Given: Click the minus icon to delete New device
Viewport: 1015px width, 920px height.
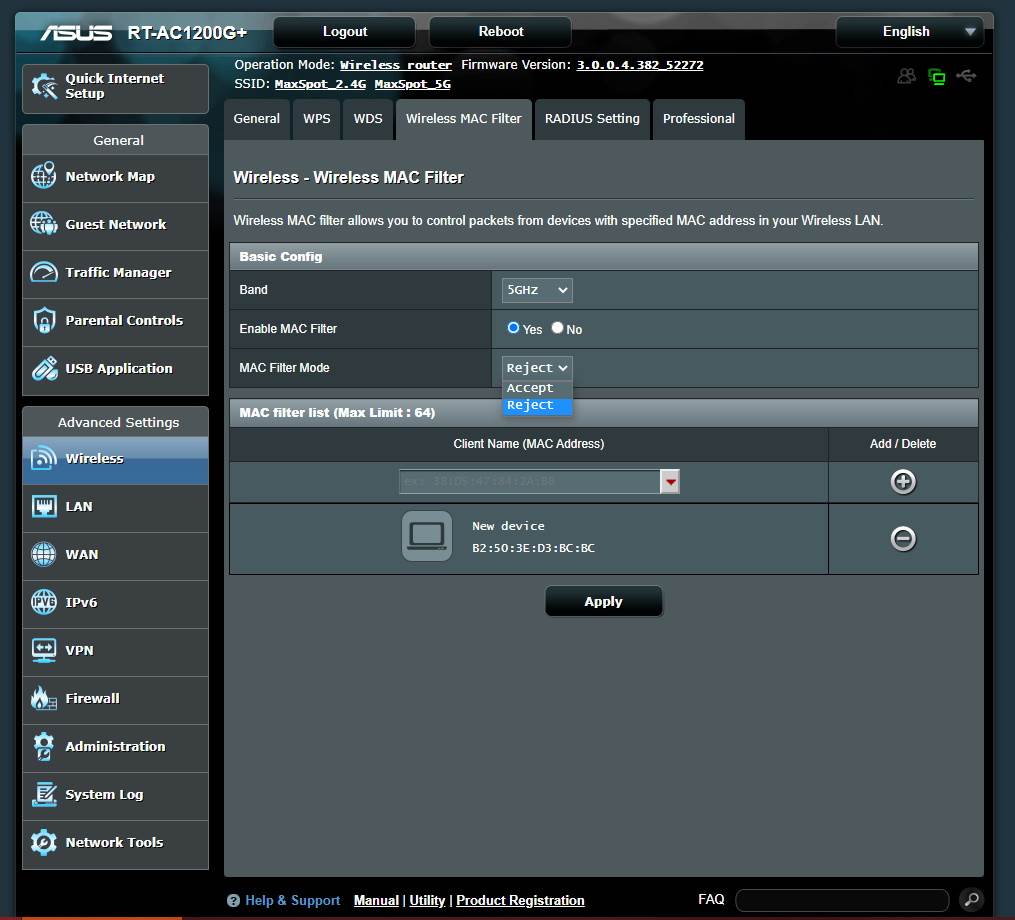Looking at the screenshot, I should pos(902,539).
